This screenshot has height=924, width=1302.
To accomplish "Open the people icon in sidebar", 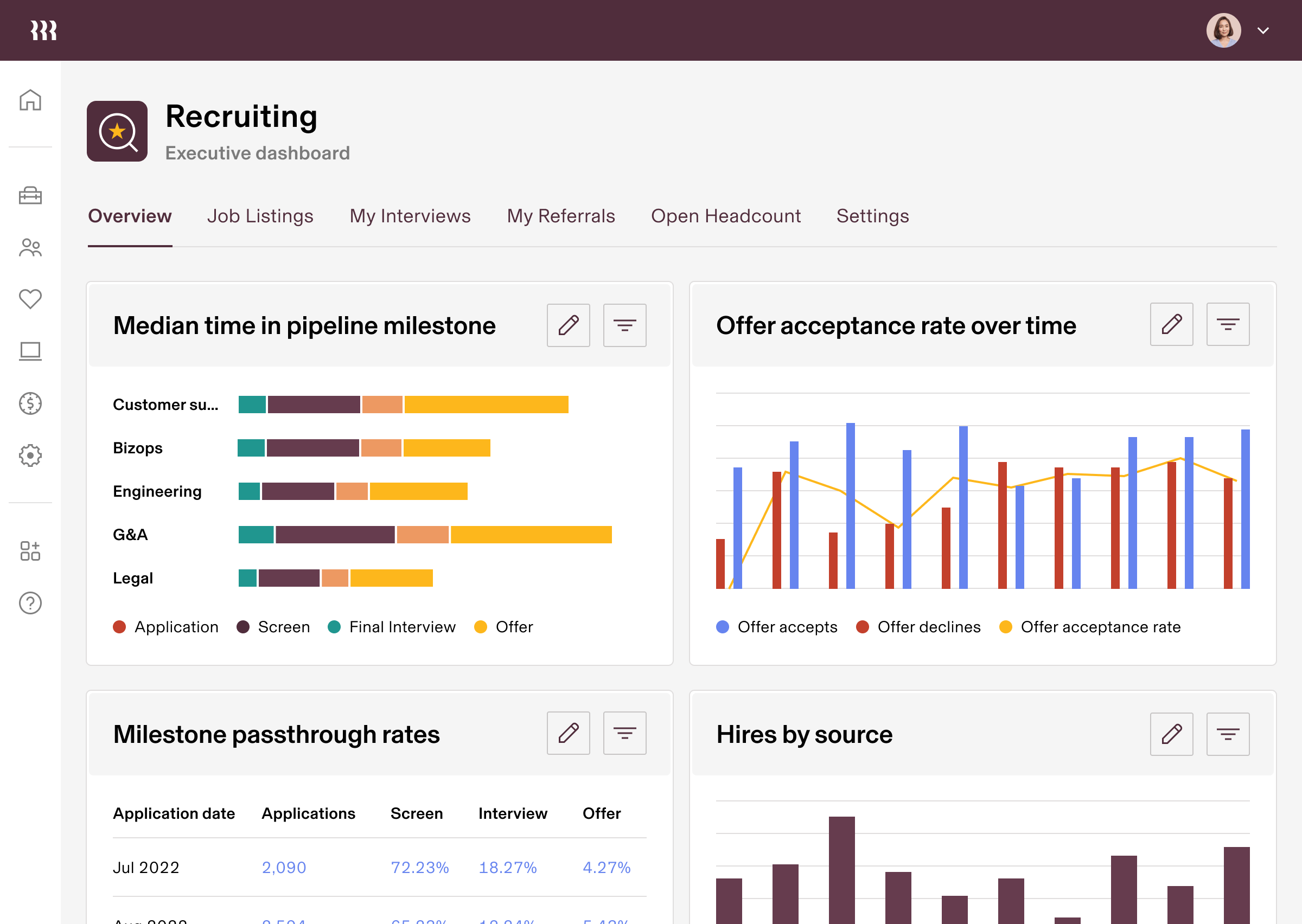I will pos(30,247).
